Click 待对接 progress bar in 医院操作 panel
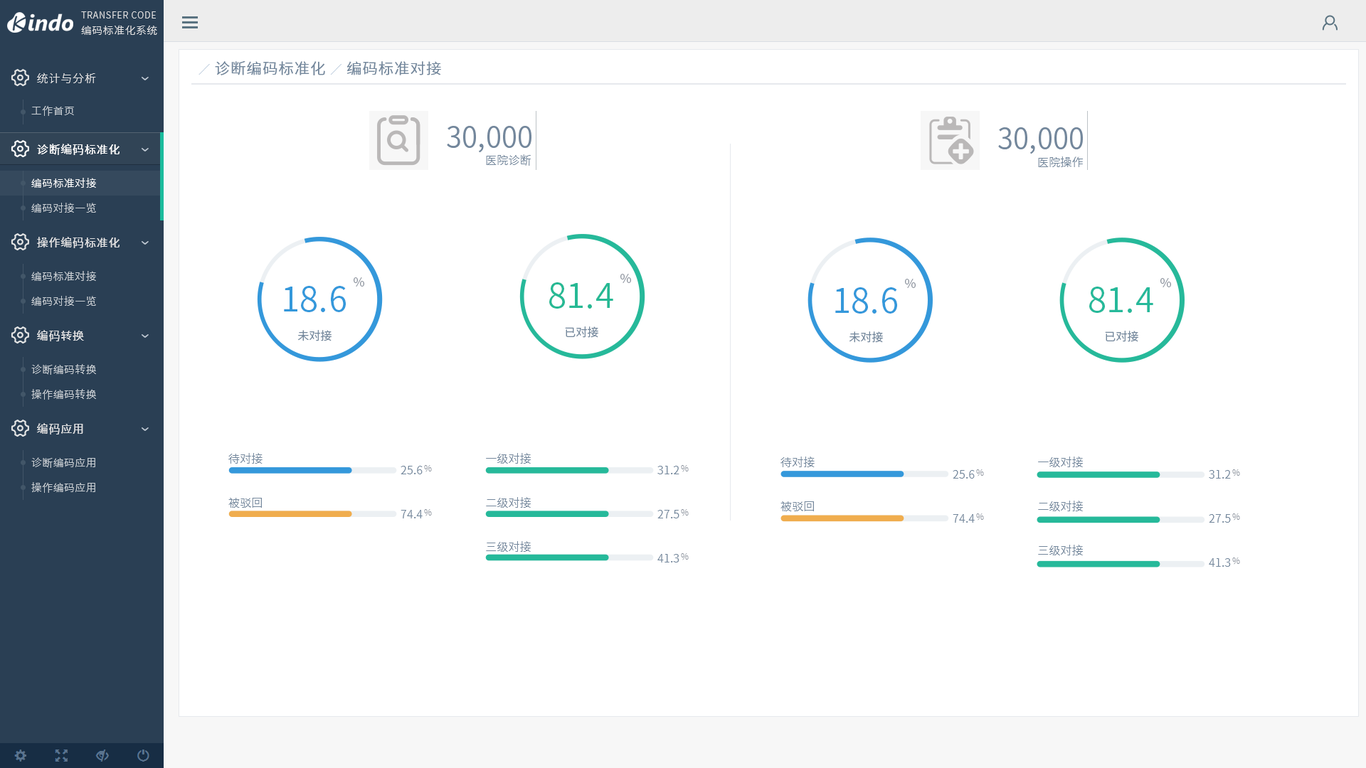Image resolution: width=1366 pixels, height=768 pixels. point(864,474)
